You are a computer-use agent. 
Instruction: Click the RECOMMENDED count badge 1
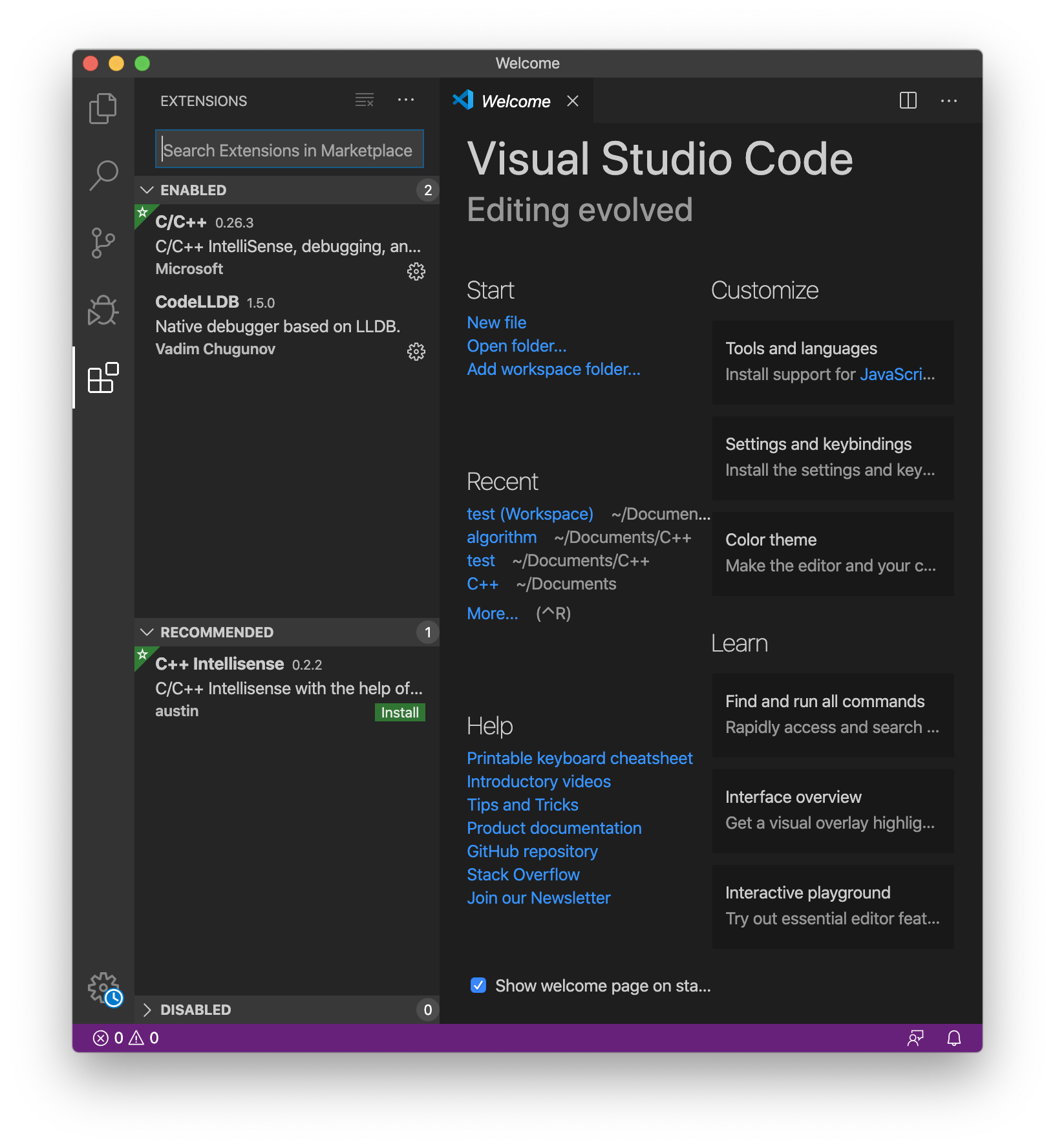[x=427, y=632]
